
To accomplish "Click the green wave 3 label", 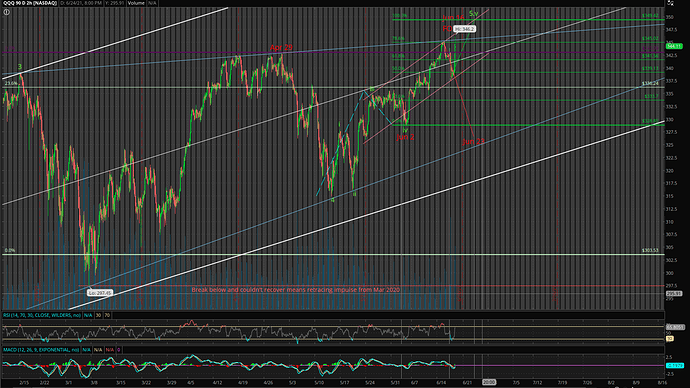I will (x=20, y=67).
